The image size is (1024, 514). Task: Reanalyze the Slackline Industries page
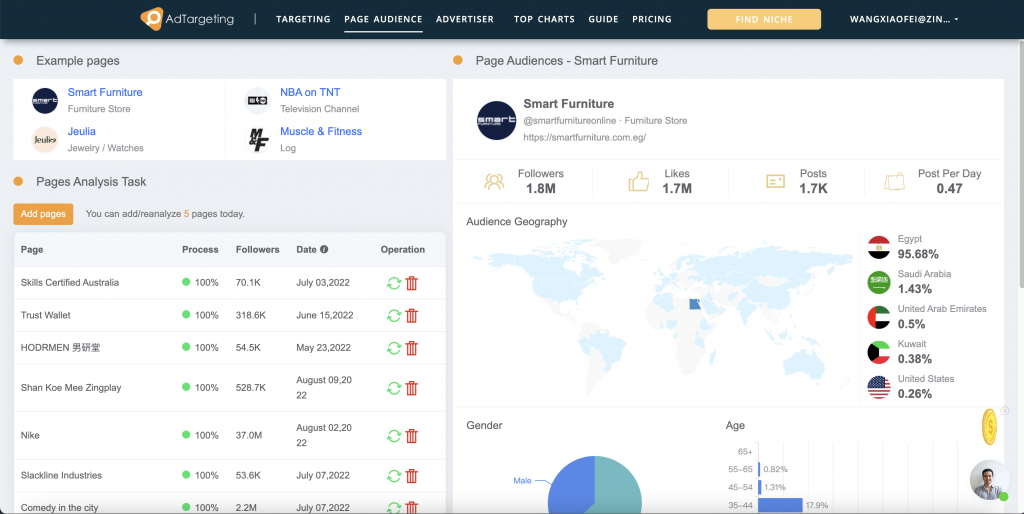click(x=394, y=475)
